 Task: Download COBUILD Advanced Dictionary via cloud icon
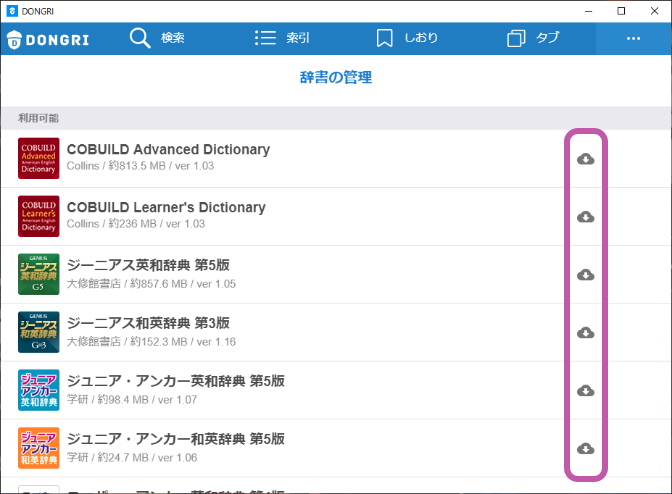[x=585, y=159]
